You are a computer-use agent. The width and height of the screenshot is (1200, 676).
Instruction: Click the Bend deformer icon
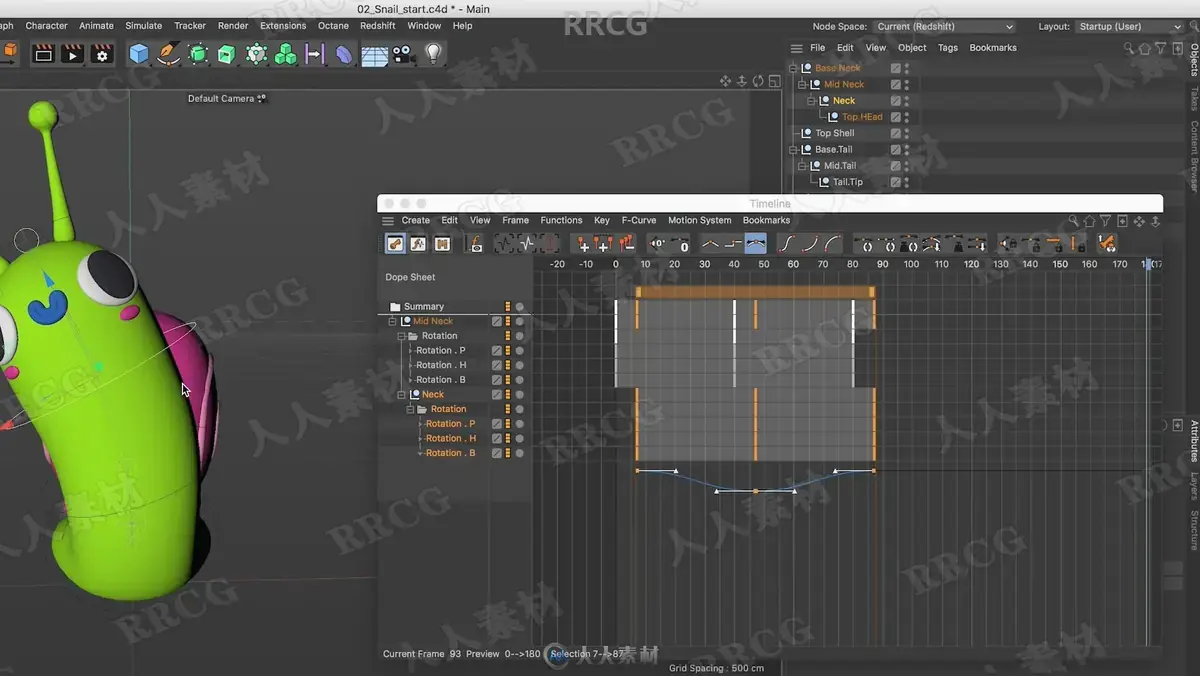point(344,53)
